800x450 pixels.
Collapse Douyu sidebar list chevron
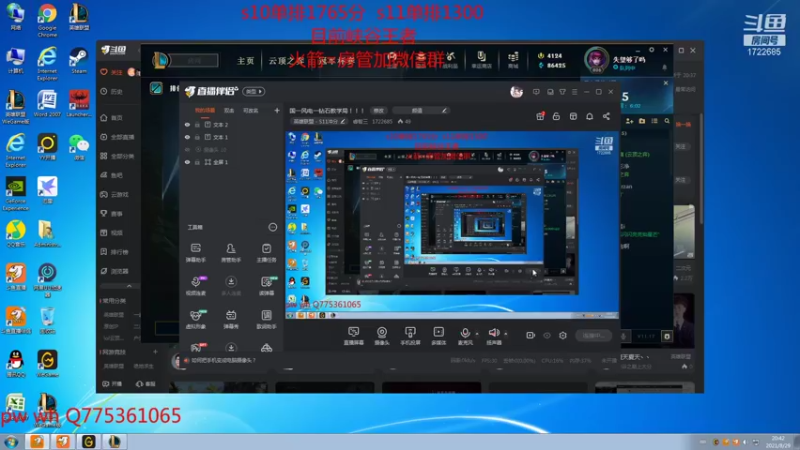click(129, 286)
